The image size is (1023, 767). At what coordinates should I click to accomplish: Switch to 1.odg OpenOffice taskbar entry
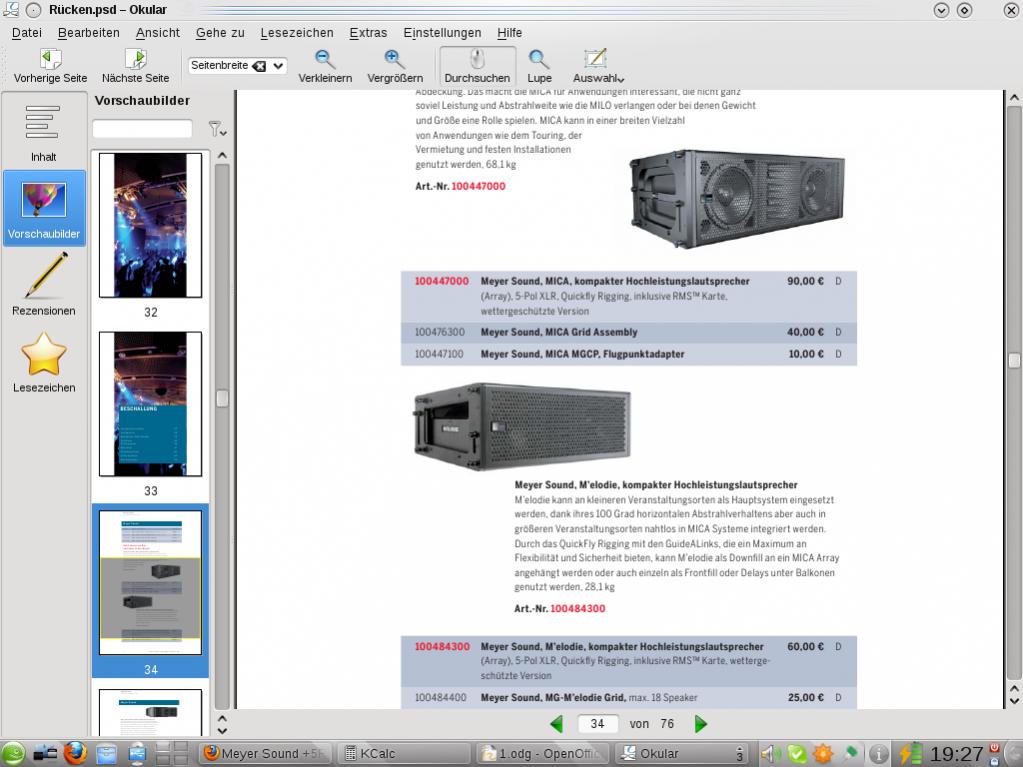(543, 754)
